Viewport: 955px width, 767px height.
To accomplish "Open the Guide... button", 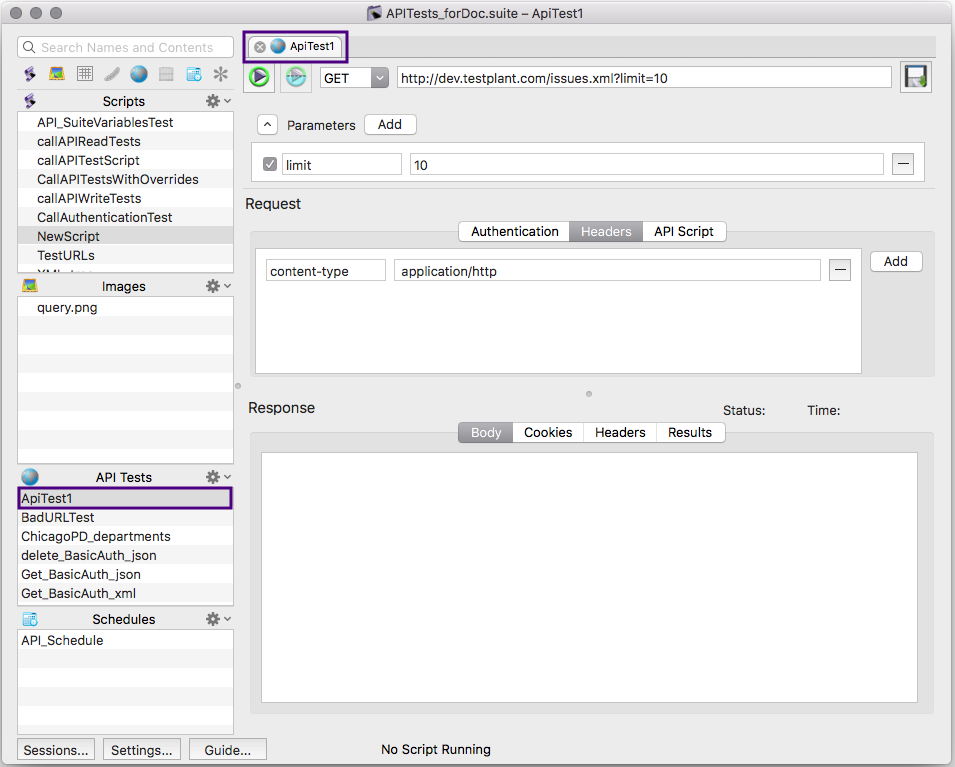I will [228, 750].
